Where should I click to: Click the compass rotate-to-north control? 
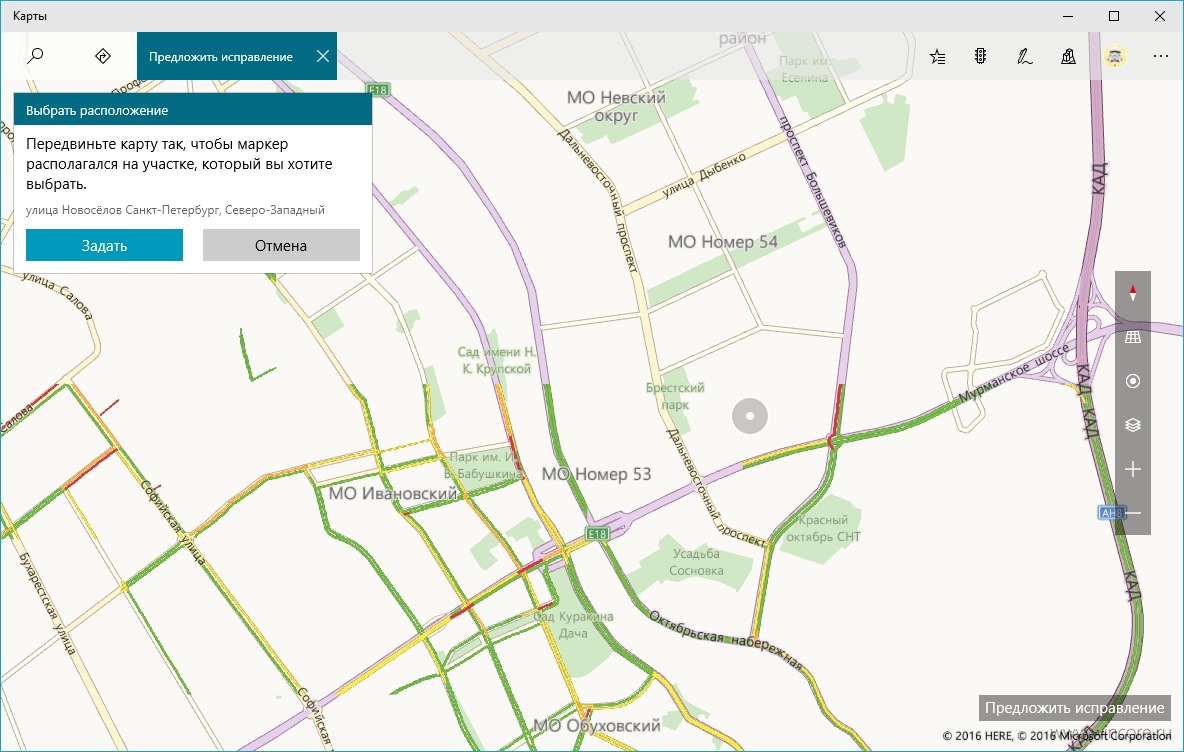click(x=1133, y=293)
